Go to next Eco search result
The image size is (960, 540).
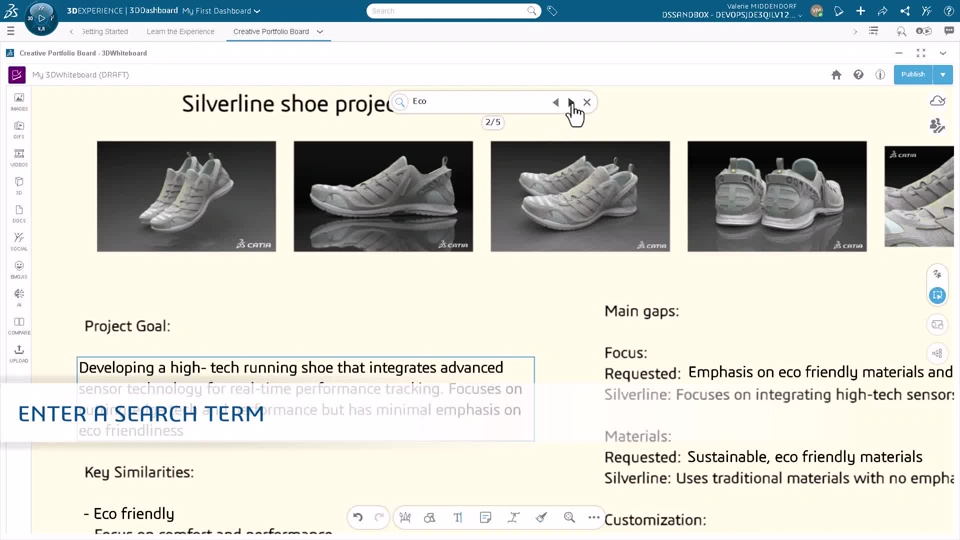tap(571, 102)
